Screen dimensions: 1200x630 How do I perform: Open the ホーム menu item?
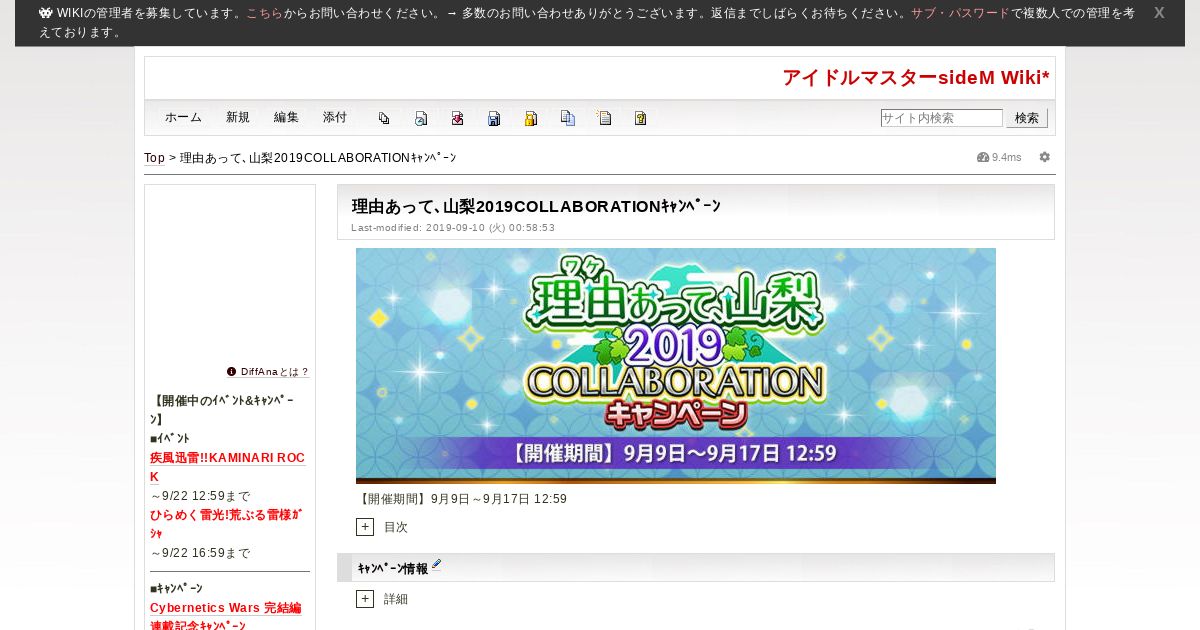click(183, 117)
